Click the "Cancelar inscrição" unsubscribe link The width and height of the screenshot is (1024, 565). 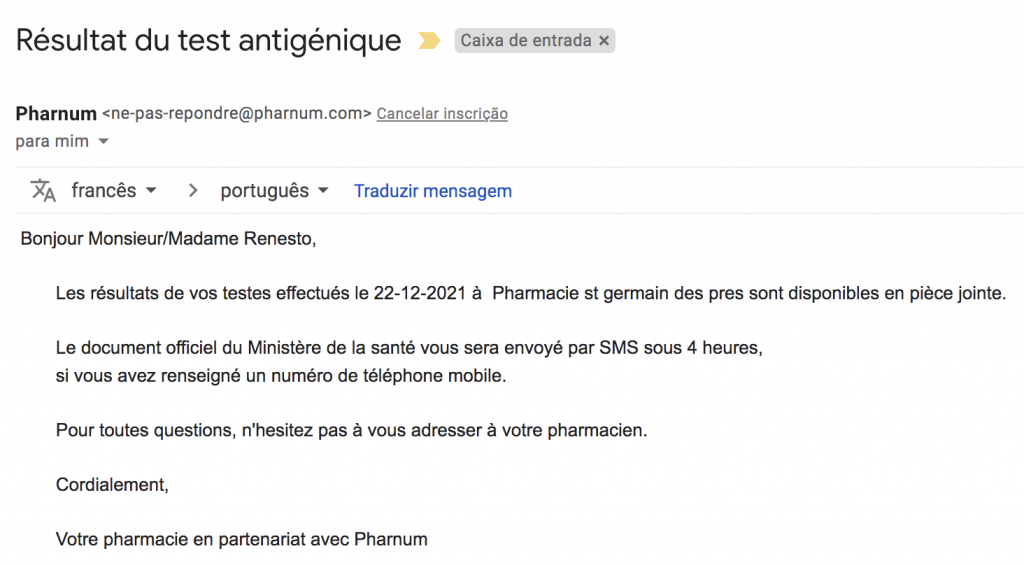442,114
